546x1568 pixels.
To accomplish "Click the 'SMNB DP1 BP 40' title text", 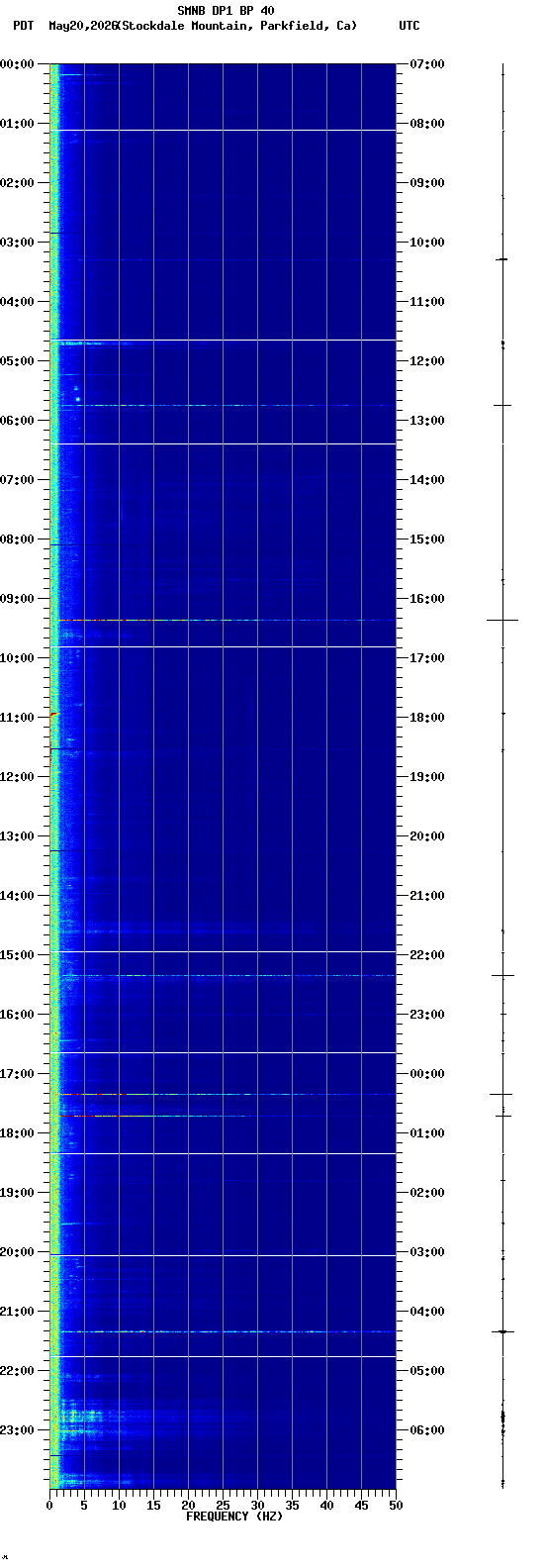I will pyautogui.click(x=226, y=11).
